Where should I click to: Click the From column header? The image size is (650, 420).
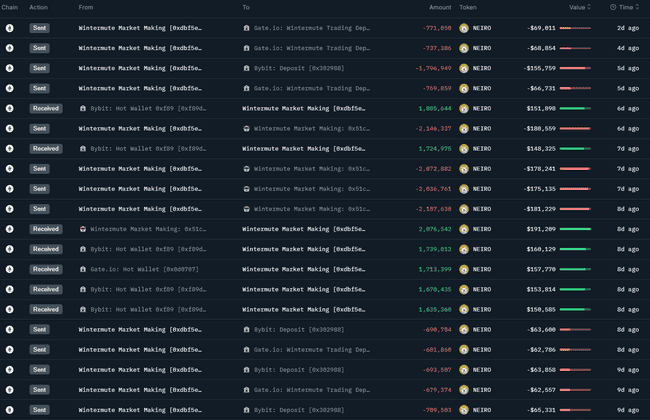coord(87,7)
